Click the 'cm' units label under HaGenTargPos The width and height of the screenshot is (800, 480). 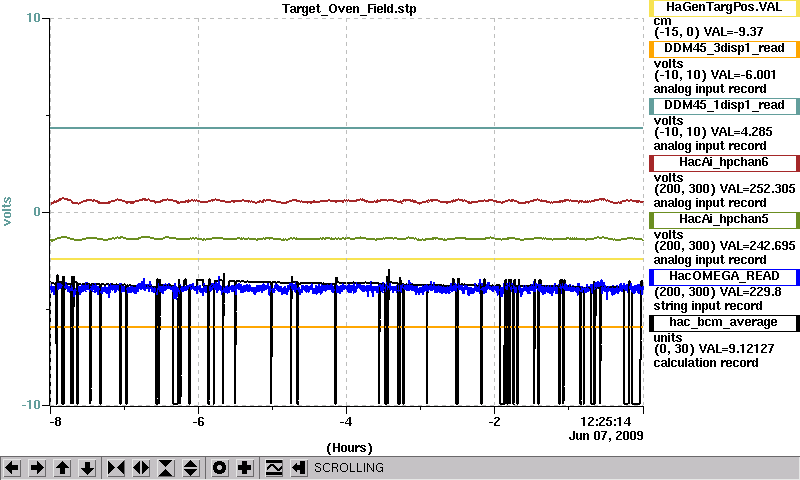pos(662,21)
